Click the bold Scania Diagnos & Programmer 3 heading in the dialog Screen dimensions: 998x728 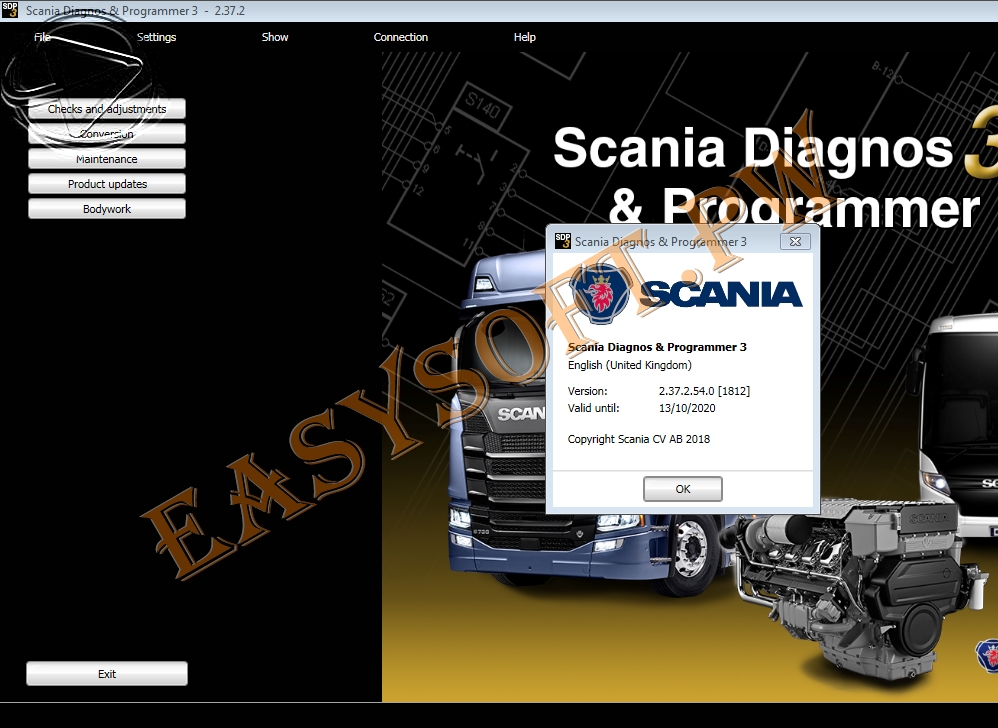(x=657, y=347)
